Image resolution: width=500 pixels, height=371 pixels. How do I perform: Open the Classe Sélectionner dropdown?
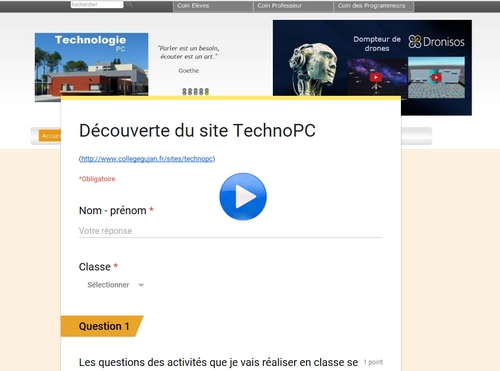click(115, 285)
